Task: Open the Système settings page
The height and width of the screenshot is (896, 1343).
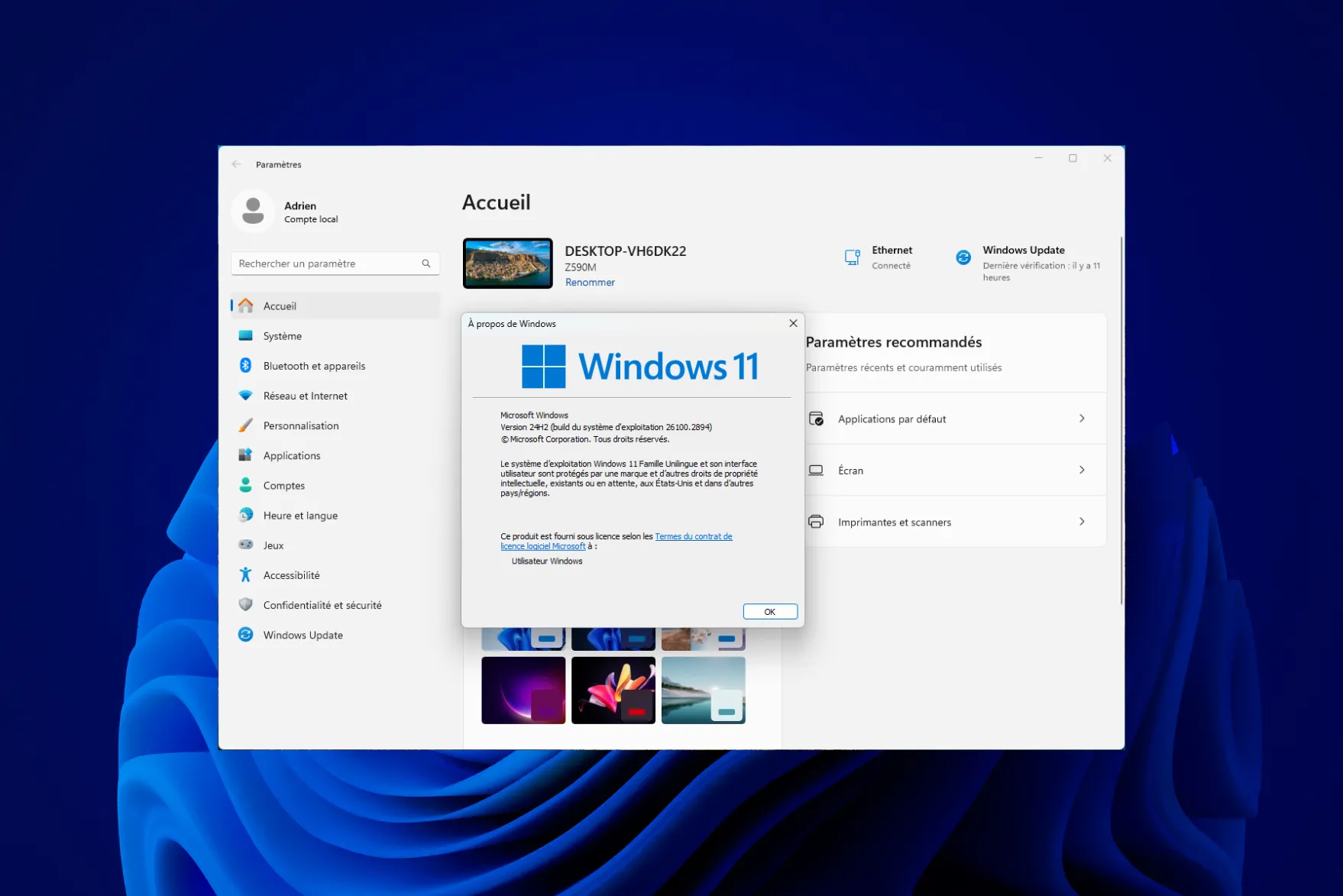Action: [x=335, y=335]
